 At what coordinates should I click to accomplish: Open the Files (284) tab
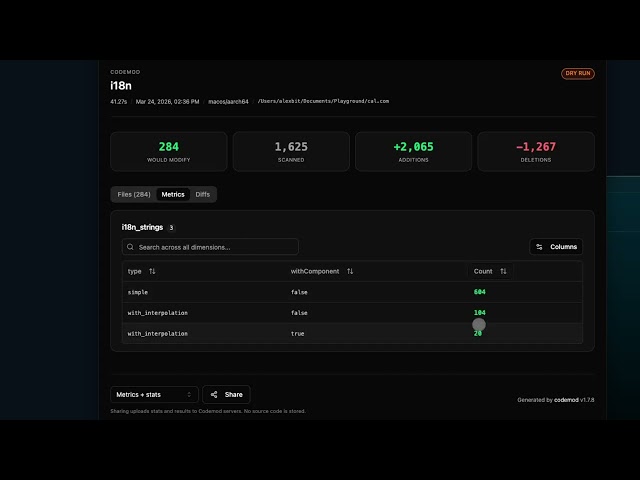(134, 194)
